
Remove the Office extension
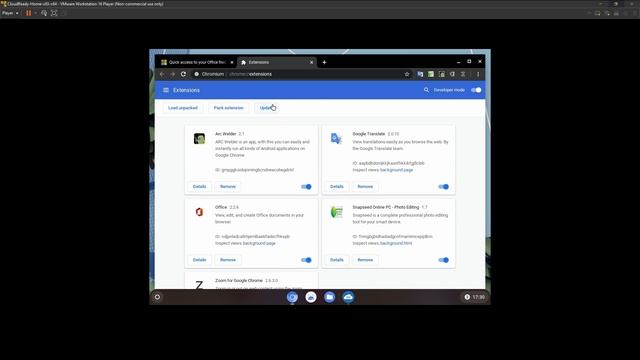point(228,260)
